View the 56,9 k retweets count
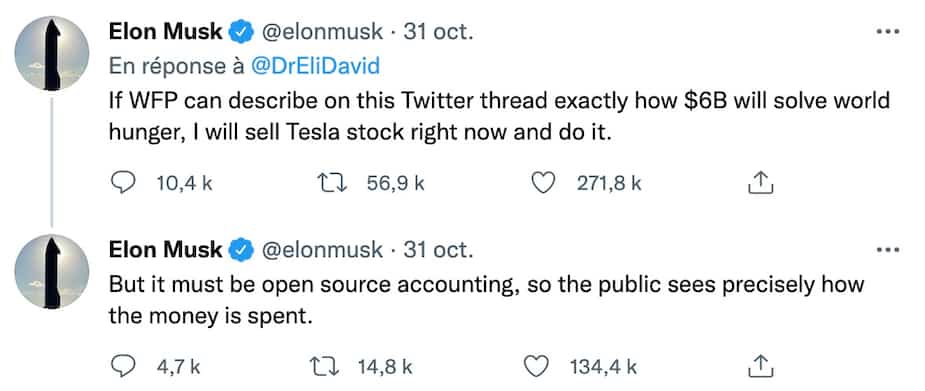The width and height of the screenshot is (925, 391). [x=395, y=183]
